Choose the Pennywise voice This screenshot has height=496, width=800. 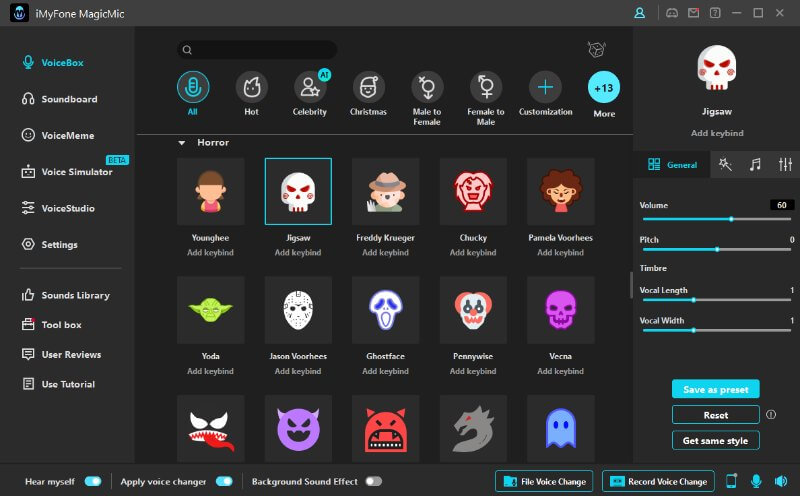pos(473,310)
